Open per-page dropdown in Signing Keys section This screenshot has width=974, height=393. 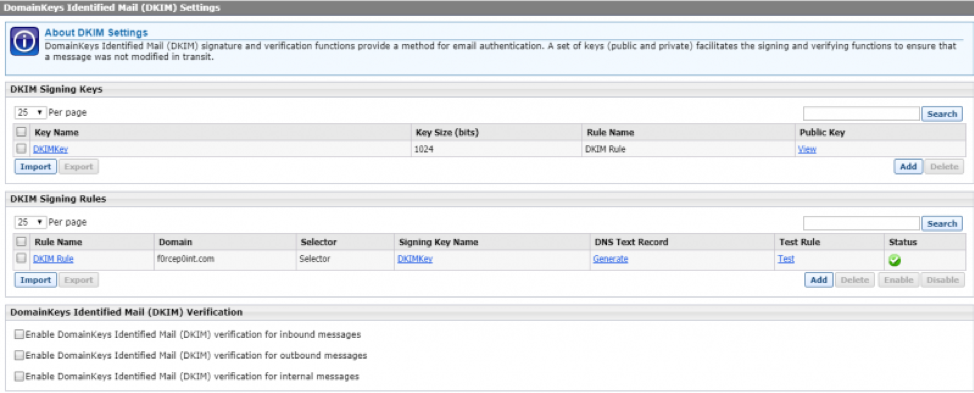click(30, 113)
